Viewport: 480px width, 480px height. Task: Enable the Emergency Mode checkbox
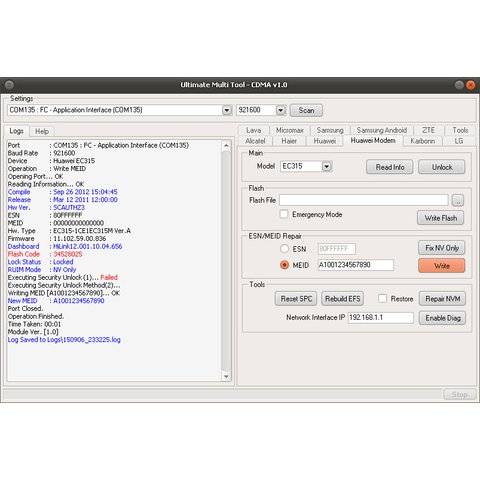click(x=284, y=214)
